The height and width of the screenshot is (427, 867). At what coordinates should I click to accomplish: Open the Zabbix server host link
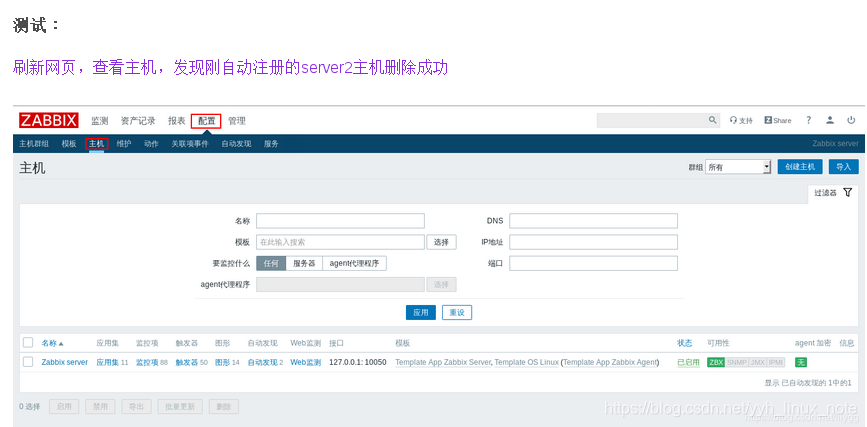click(65, 362)
